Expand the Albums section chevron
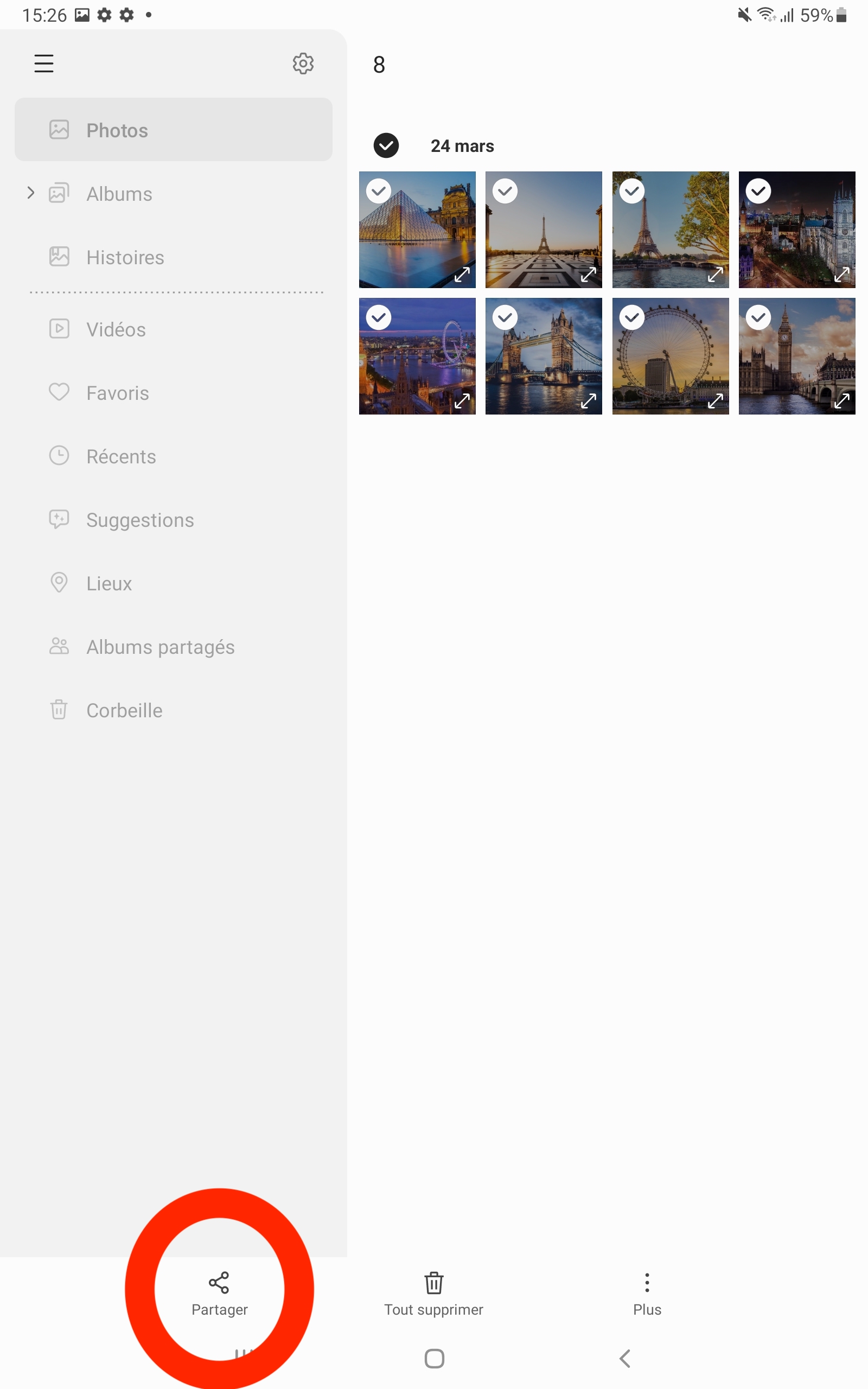868x1389 pixels. [x=31, y=193]
